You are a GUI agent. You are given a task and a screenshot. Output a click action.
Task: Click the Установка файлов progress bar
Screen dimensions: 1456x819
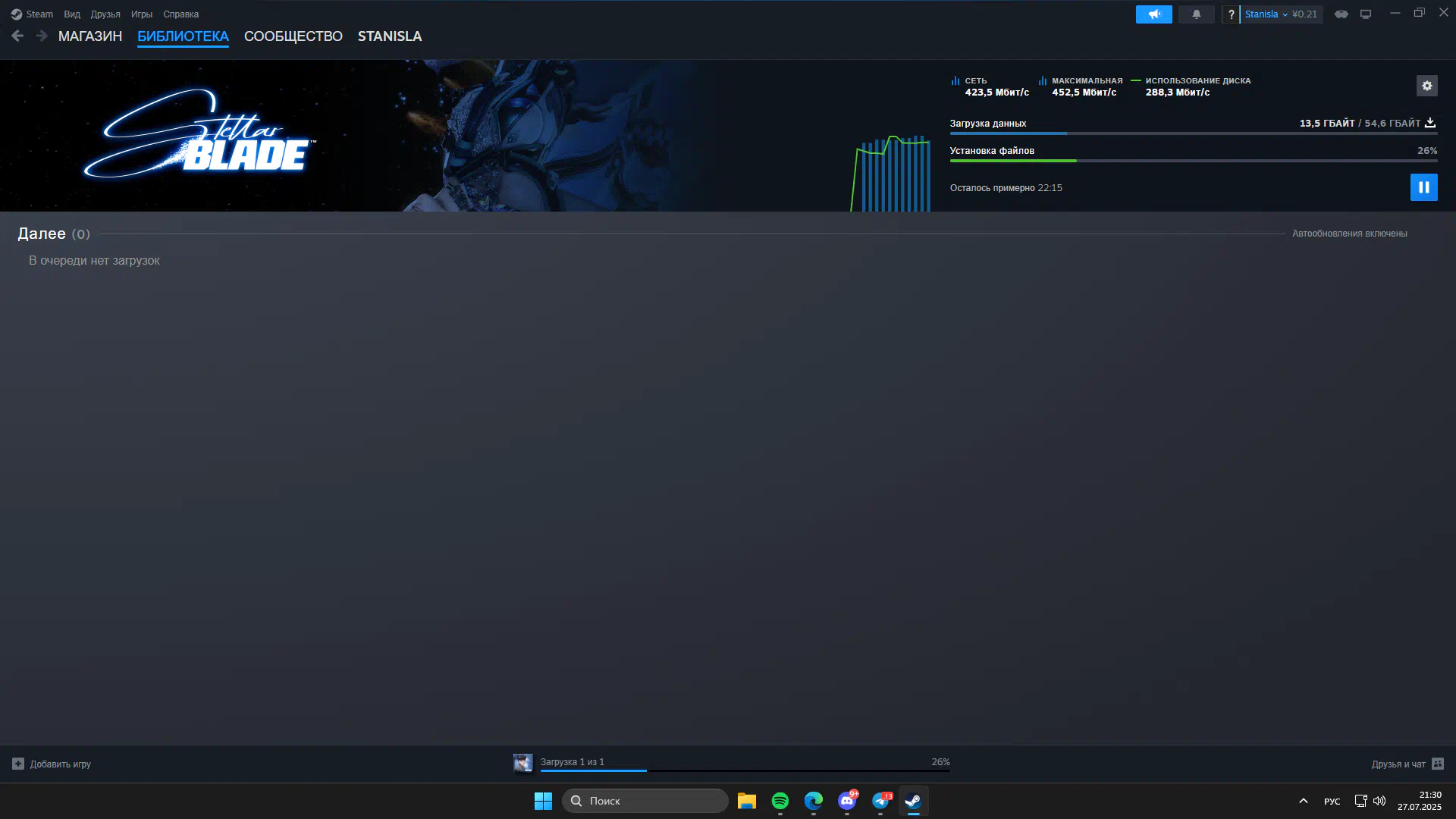click(x=1193, y=161)
